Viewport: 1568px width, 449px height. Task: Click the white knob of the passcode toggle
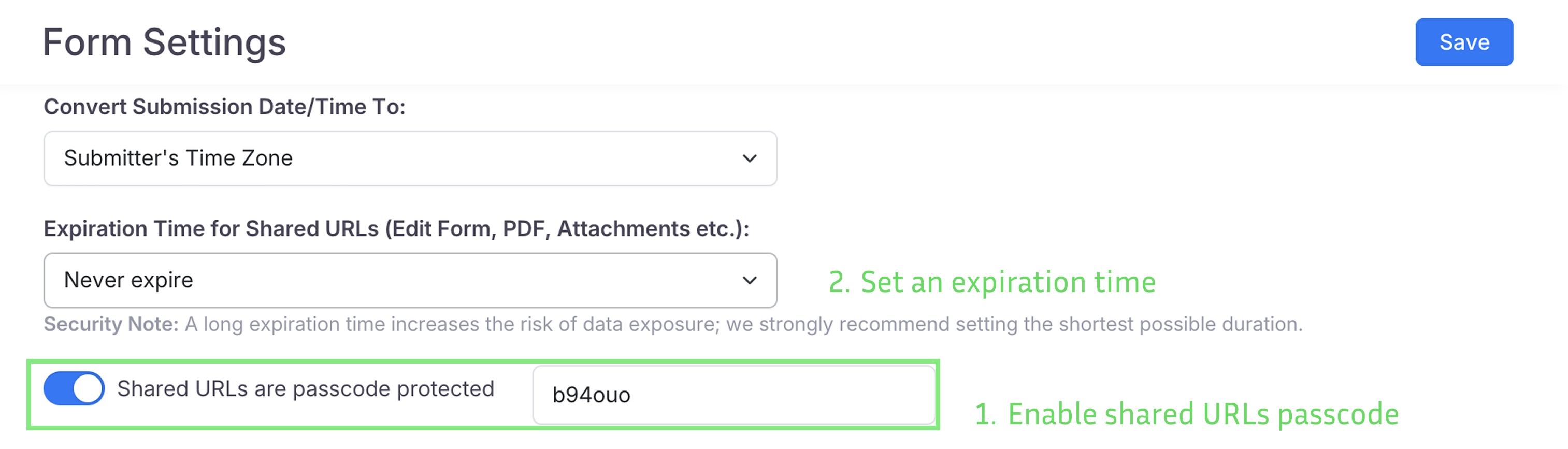[x=88, y=389]
